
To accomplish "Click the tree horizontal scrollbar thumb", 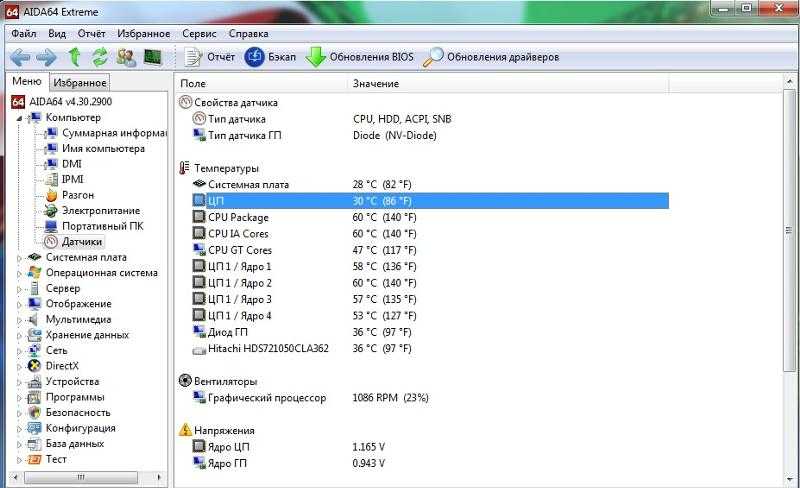I will [x=81, y=477].
